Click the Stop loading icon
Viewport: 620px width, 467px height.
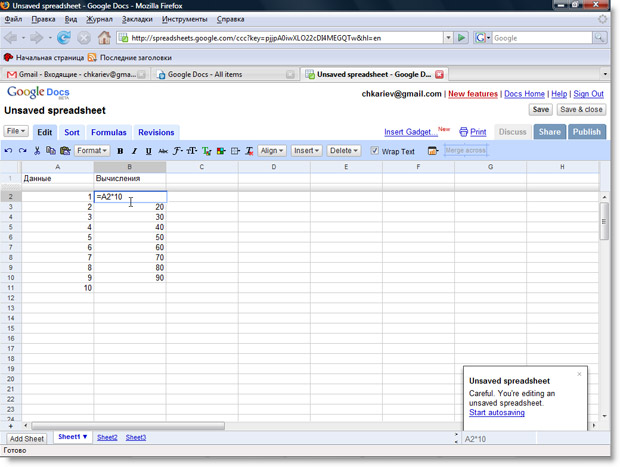(x=84, y=38)
